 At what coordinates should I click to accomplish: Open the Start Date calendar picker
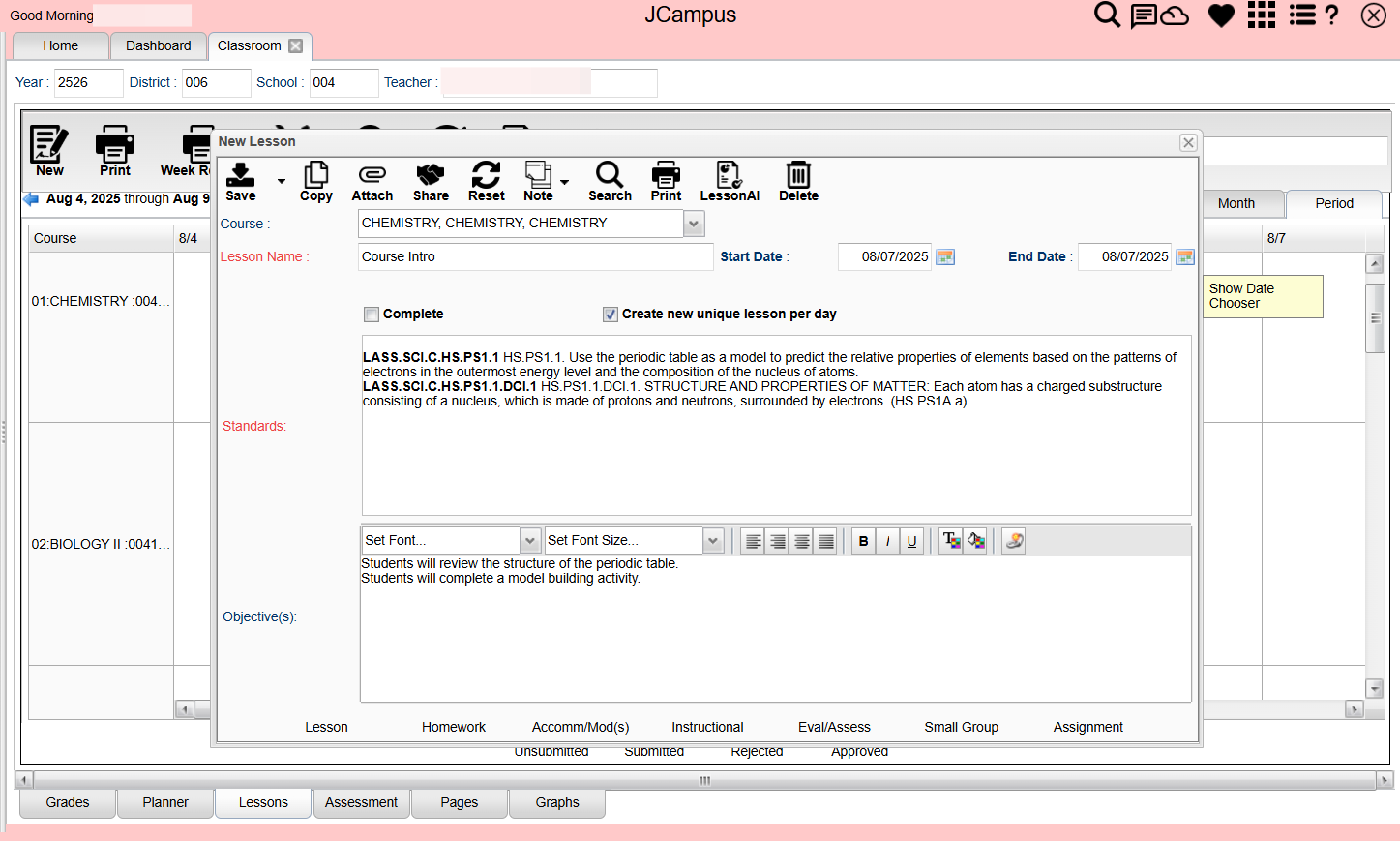tap(946, 256)
